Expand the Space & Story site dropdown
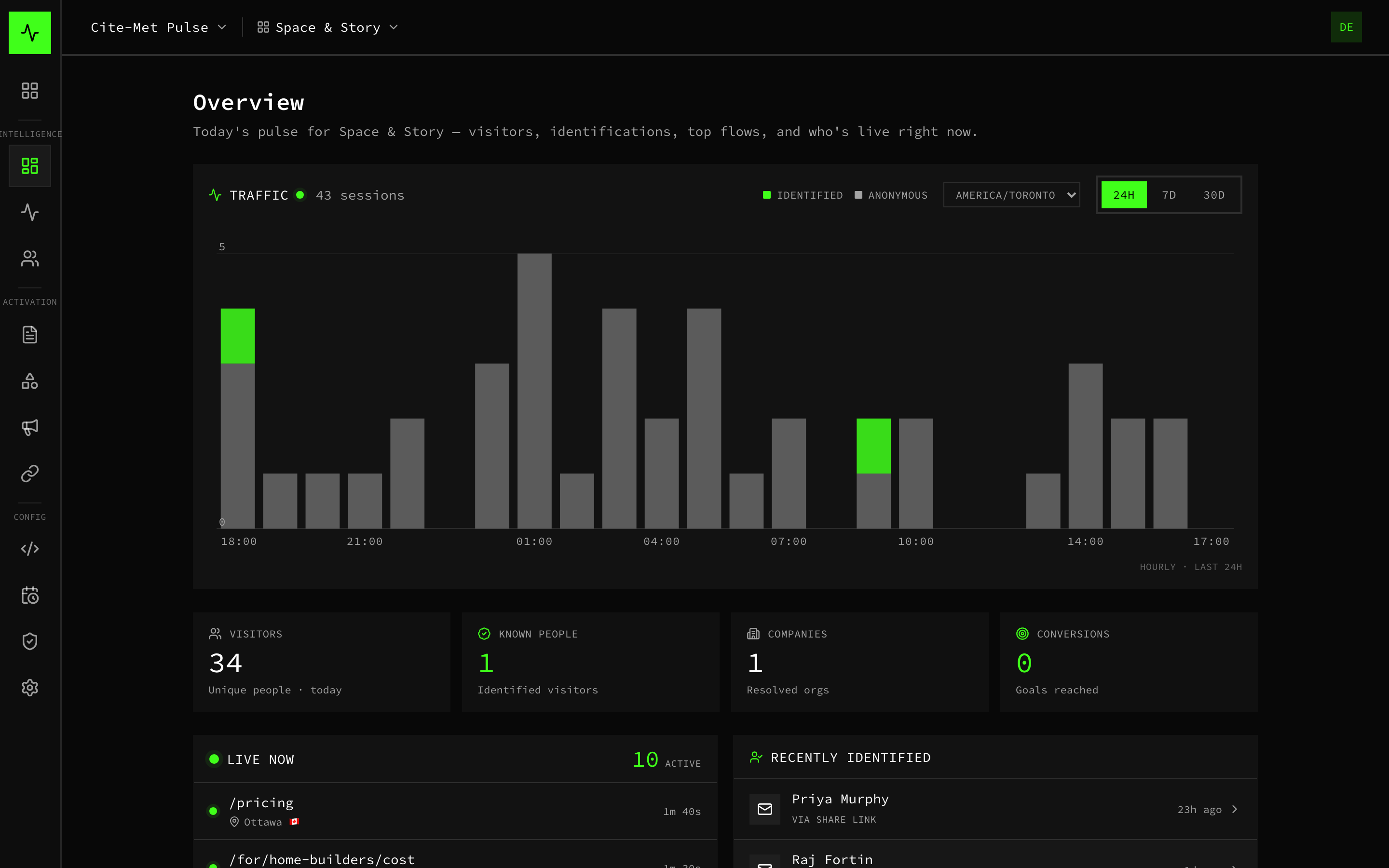The image size is (1389, 868). [x=328, y=27]
